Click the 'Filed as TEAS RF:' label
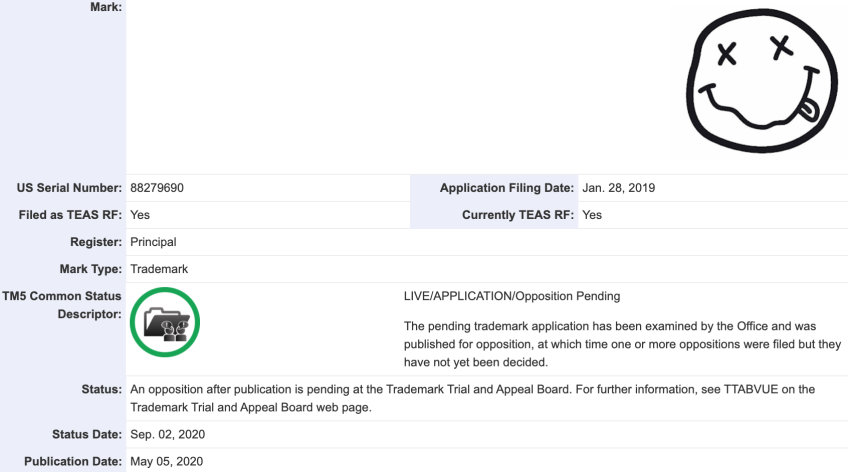Screen dimensions: 848x472 (x=70, y=215)
